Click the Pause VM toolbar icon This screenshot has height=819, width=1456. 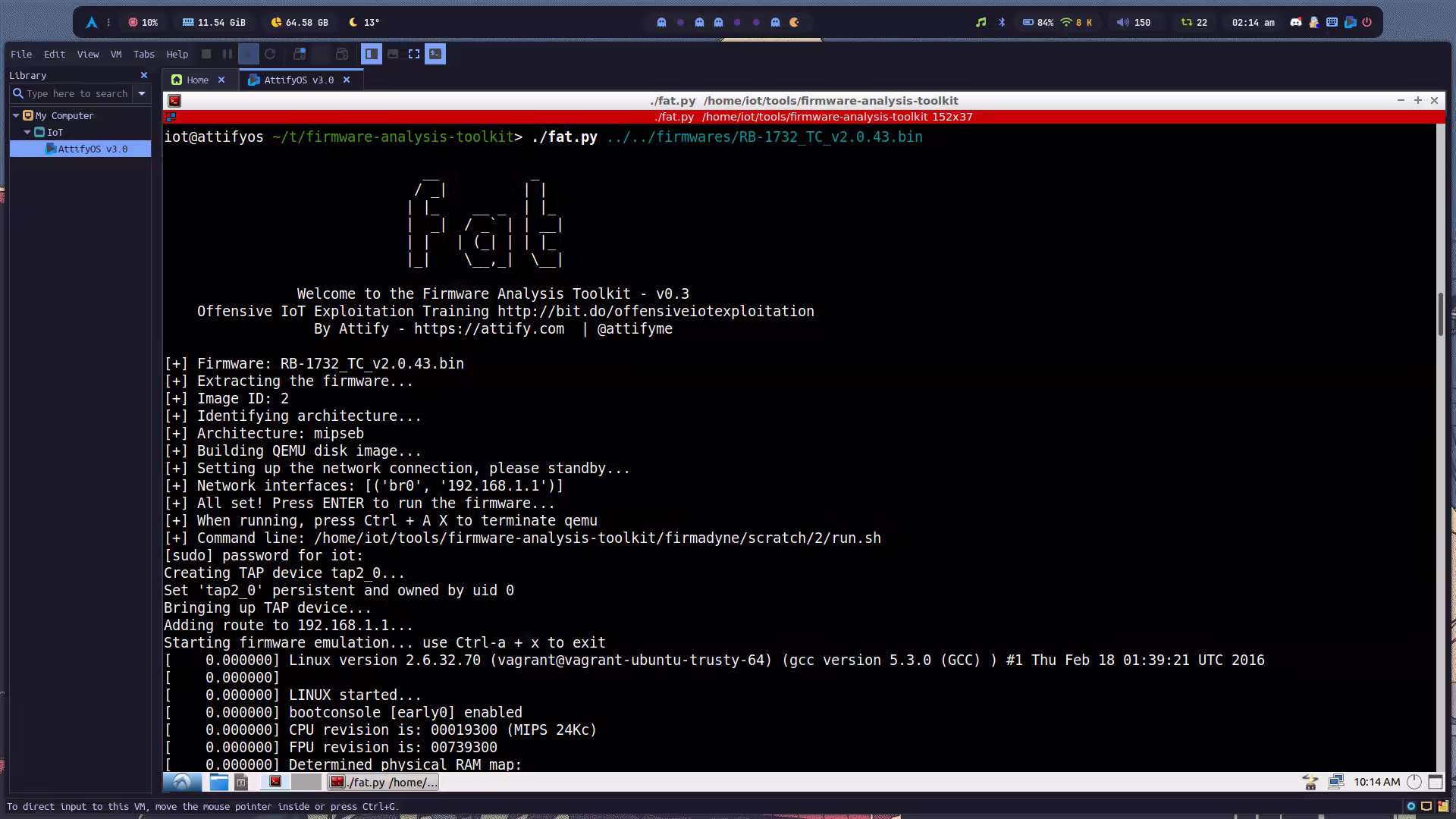227,54
